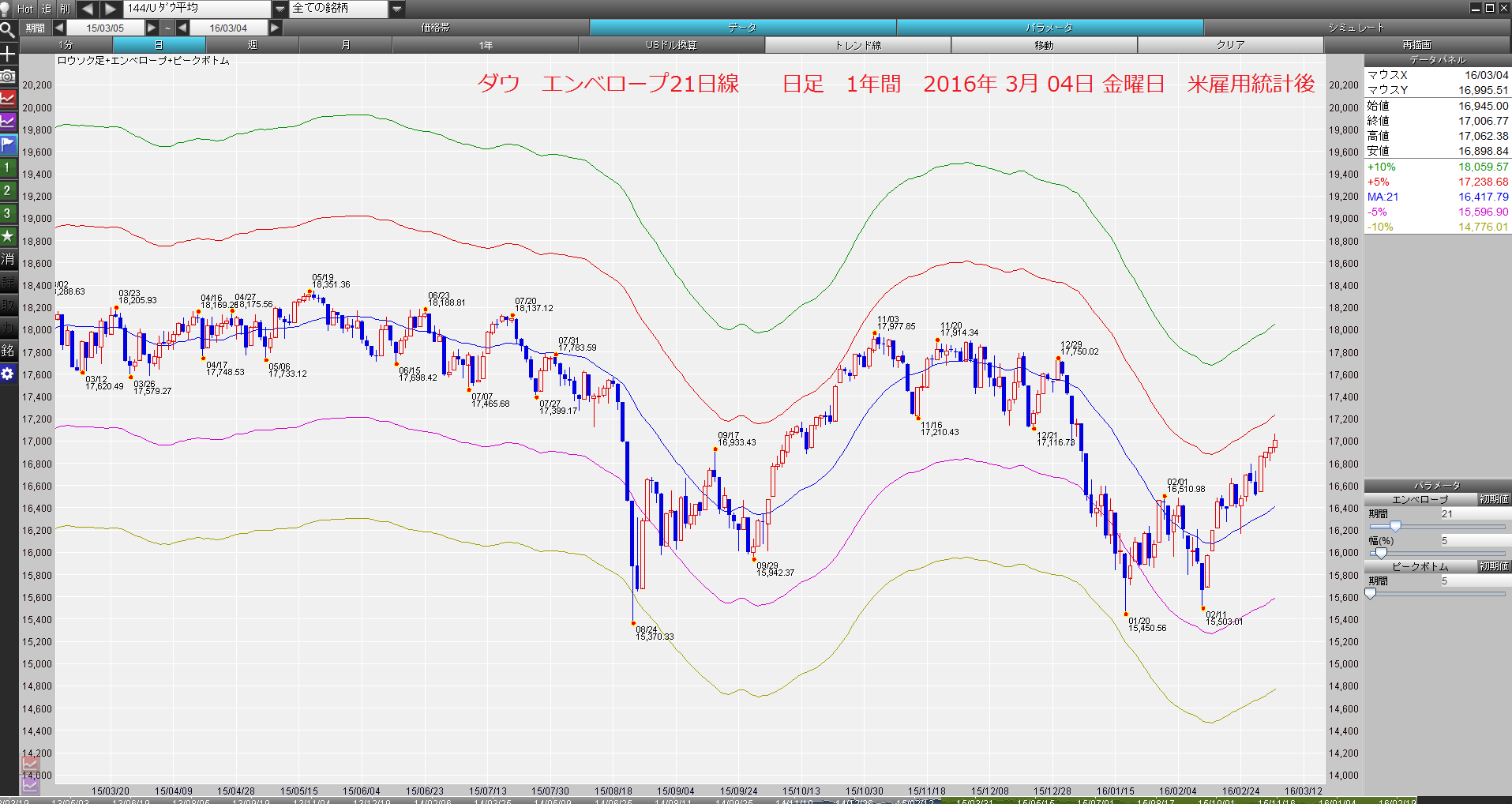This screenshot has width=1512, height=804.
Task: Click the 力 sidebar icon
Action: (8, 328)
